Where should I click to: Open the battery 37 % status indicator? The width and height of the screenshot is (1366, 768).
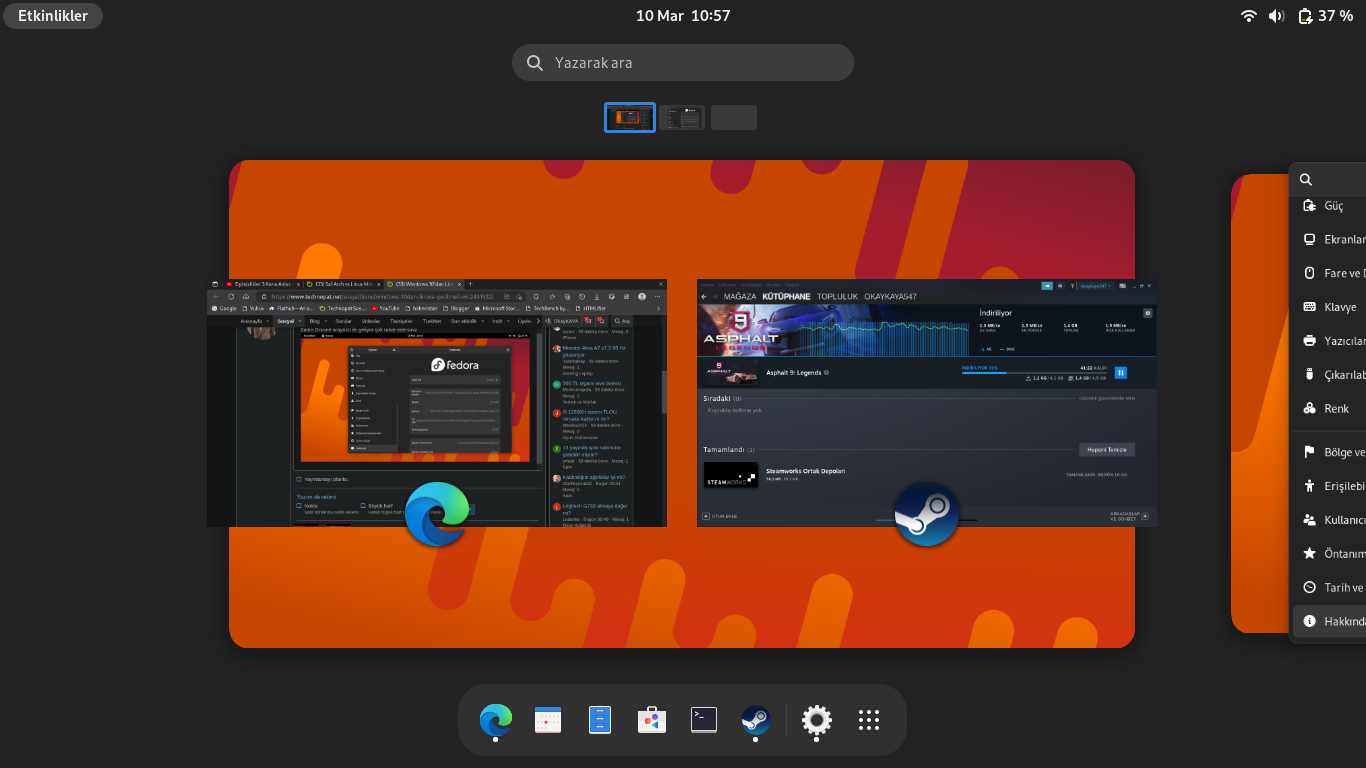click(x=1325, y=16)
